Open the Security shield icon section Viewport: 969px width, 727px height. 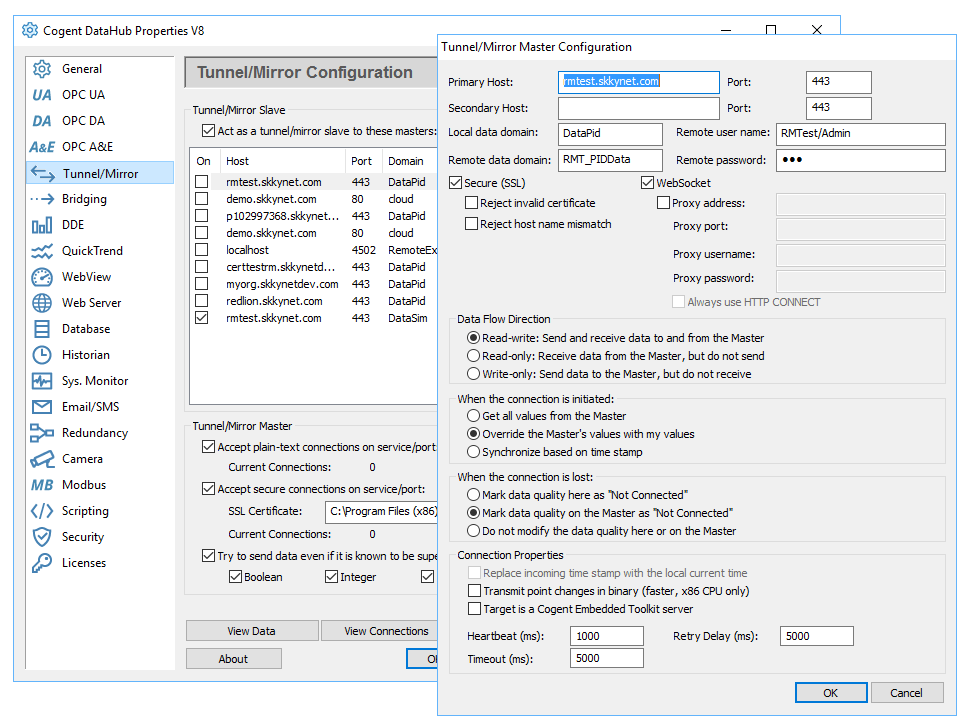42,537
